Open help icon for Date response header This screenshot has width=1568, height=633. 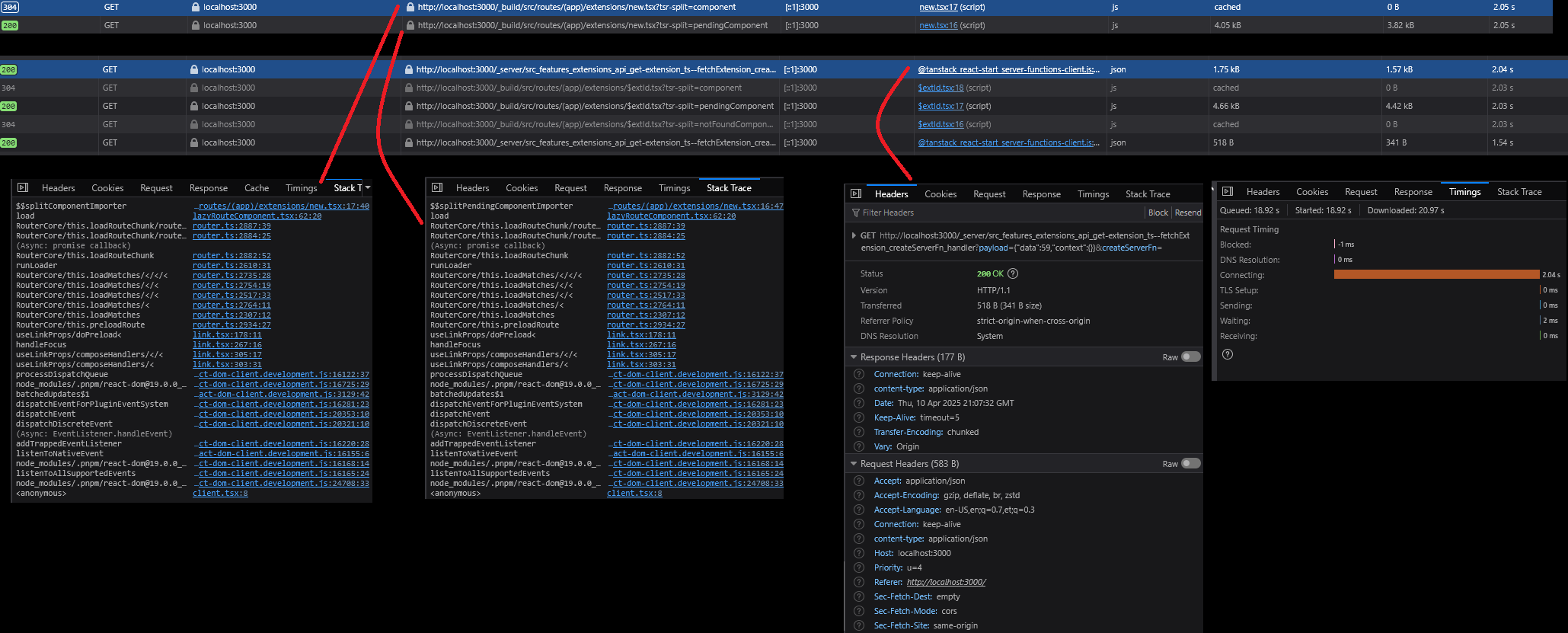(859, 403)
